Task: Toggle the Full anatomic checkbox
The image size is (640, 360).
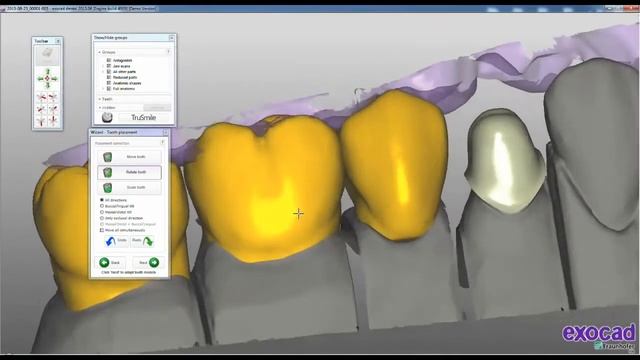Action: 109,89
